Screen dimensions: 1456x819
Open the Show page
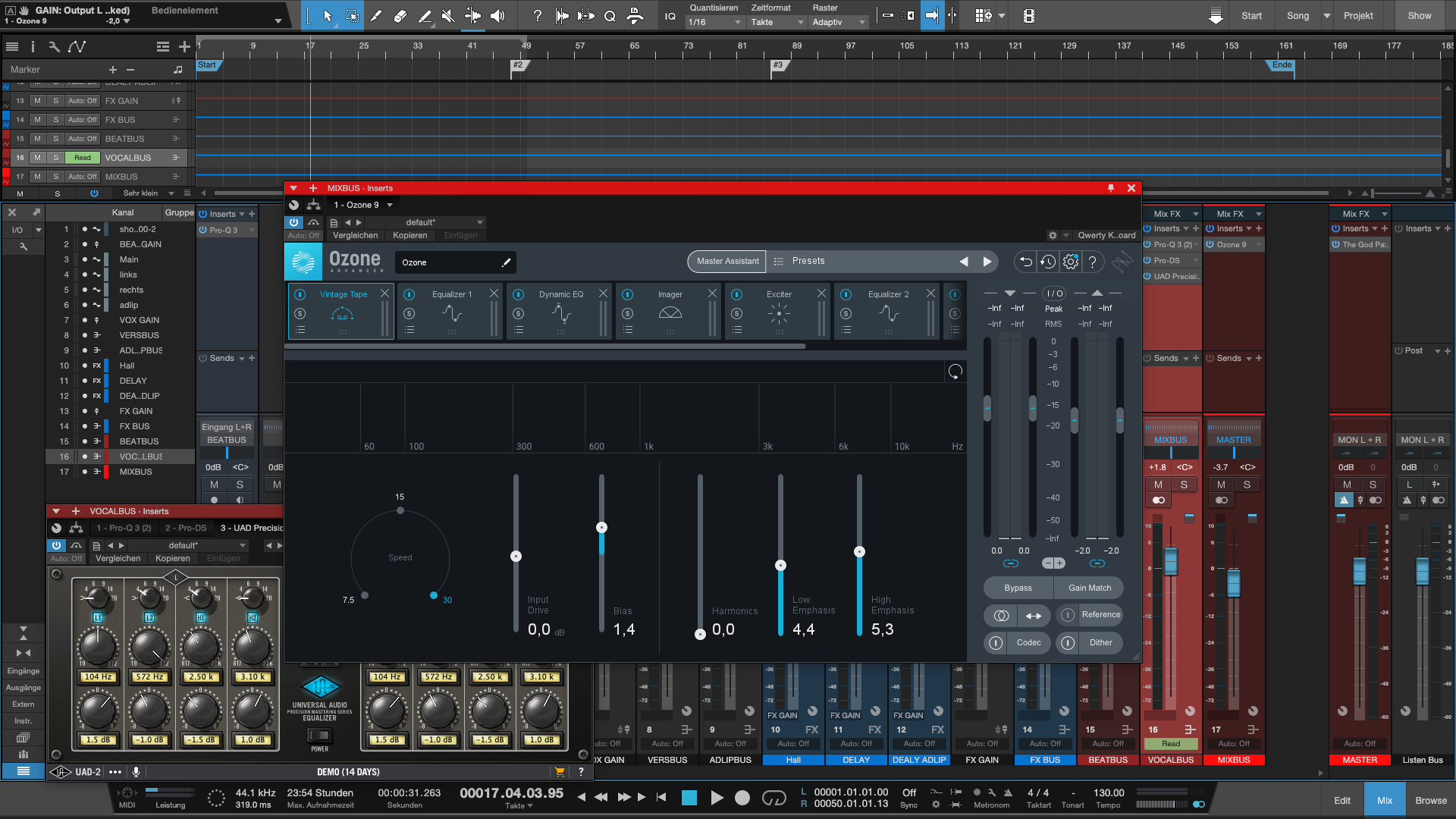point(1420,16)
